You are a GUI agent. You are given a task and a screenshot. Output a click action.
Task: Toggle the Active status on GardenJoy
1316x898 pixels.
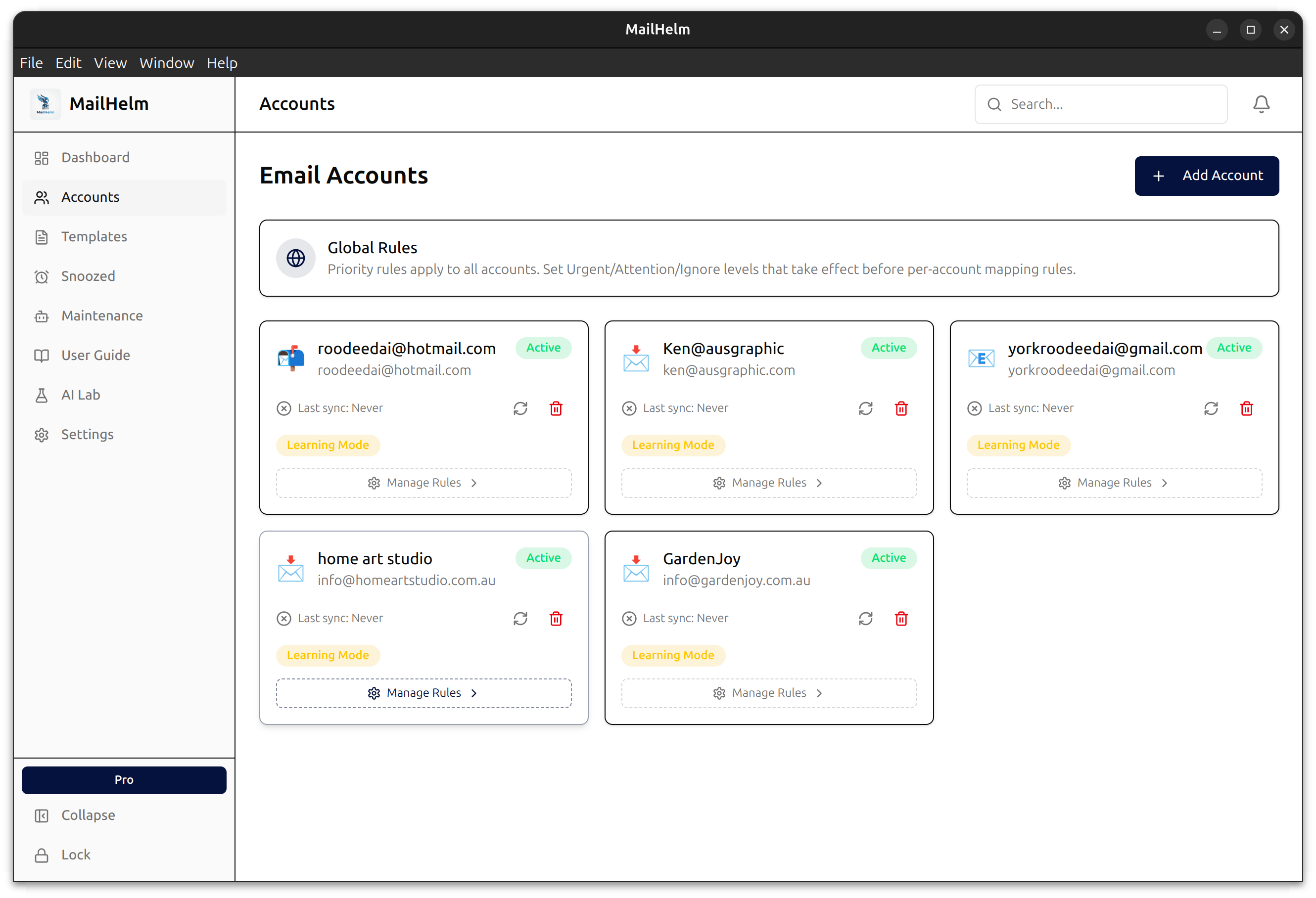888,558
